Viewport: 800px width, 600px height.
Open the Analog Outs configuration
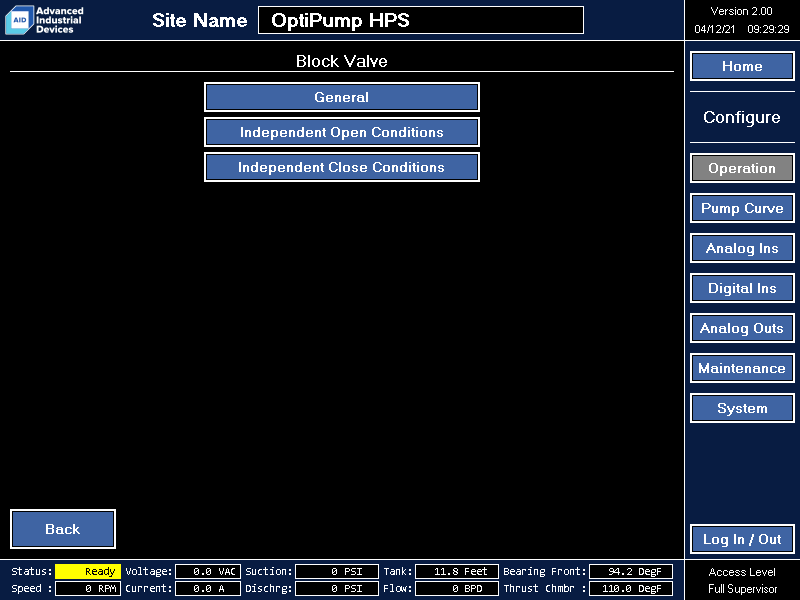(x=742, y=328)
